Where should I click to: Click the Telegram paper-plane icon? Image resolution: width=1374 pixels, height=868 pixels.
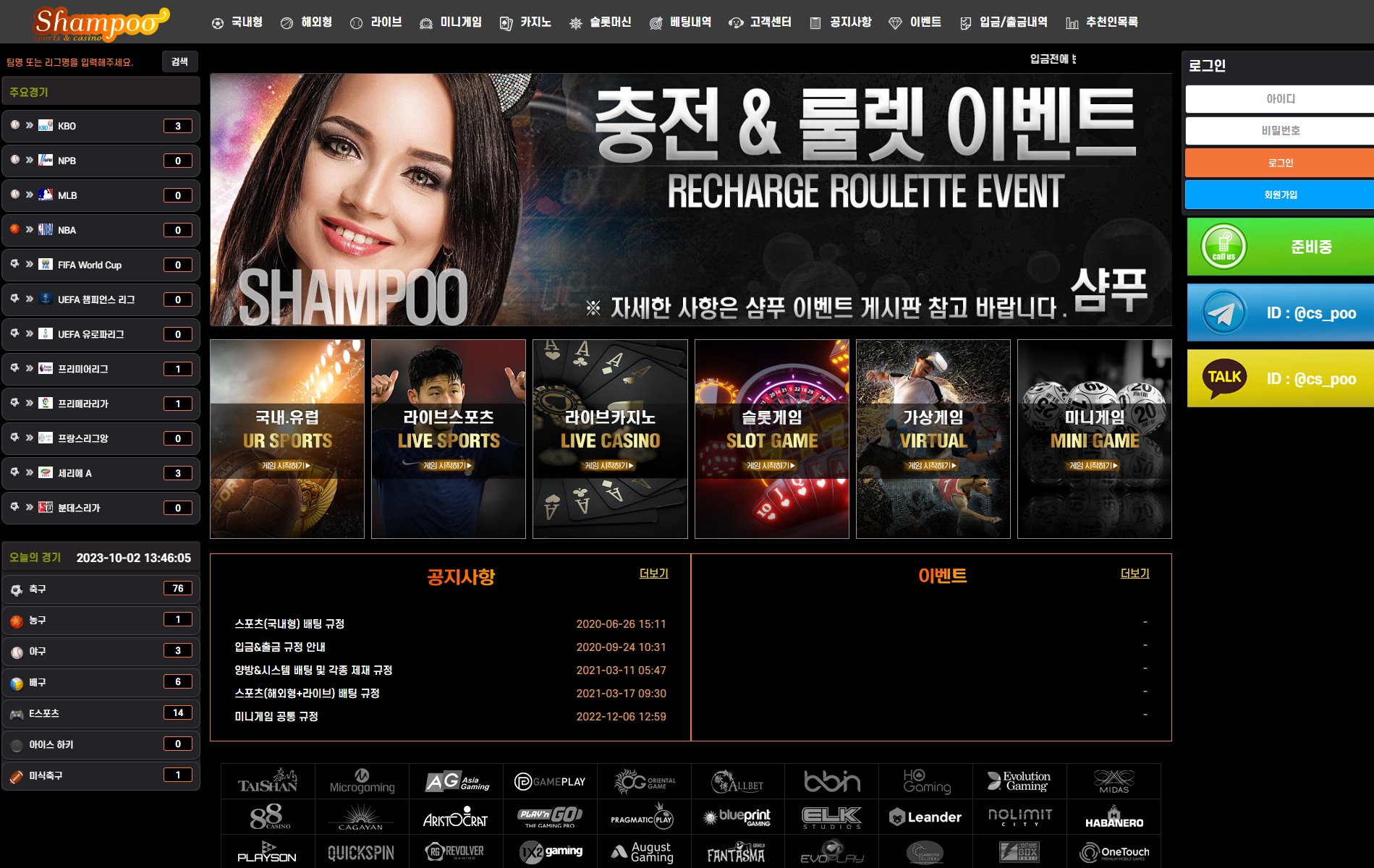1224,313
